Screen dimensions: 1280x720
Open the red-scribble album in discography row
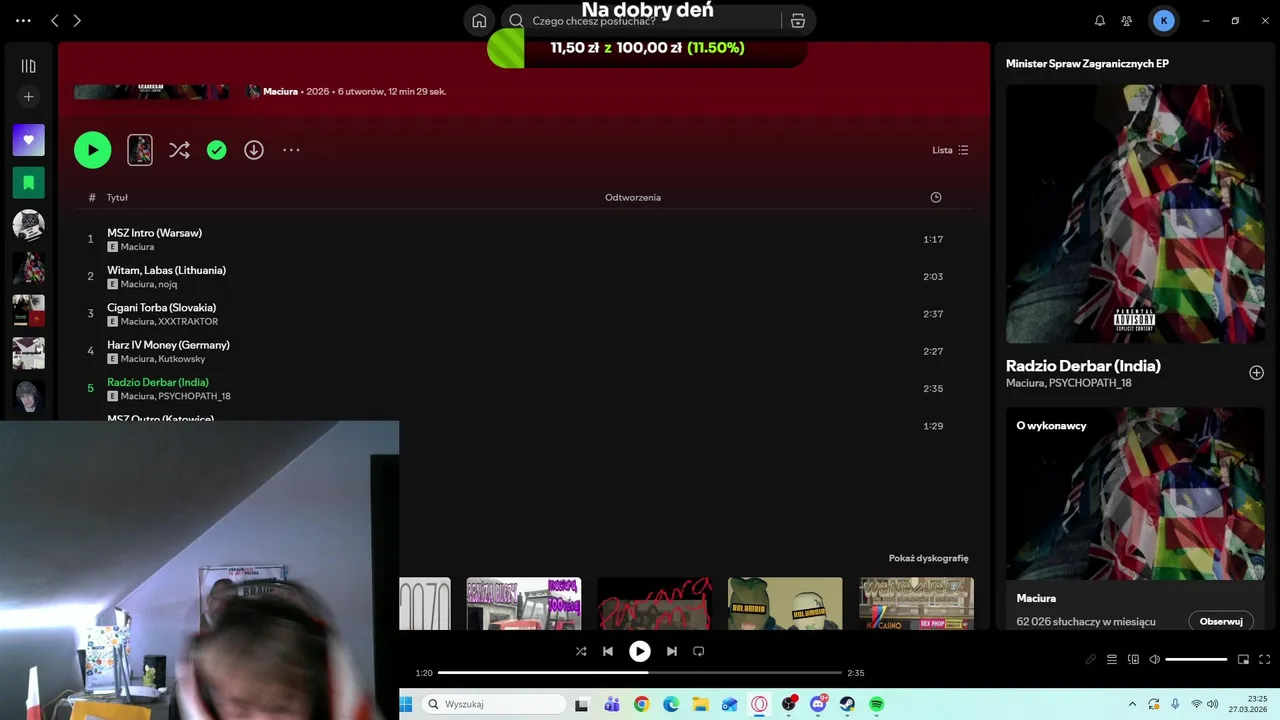[x=654, y=603]
